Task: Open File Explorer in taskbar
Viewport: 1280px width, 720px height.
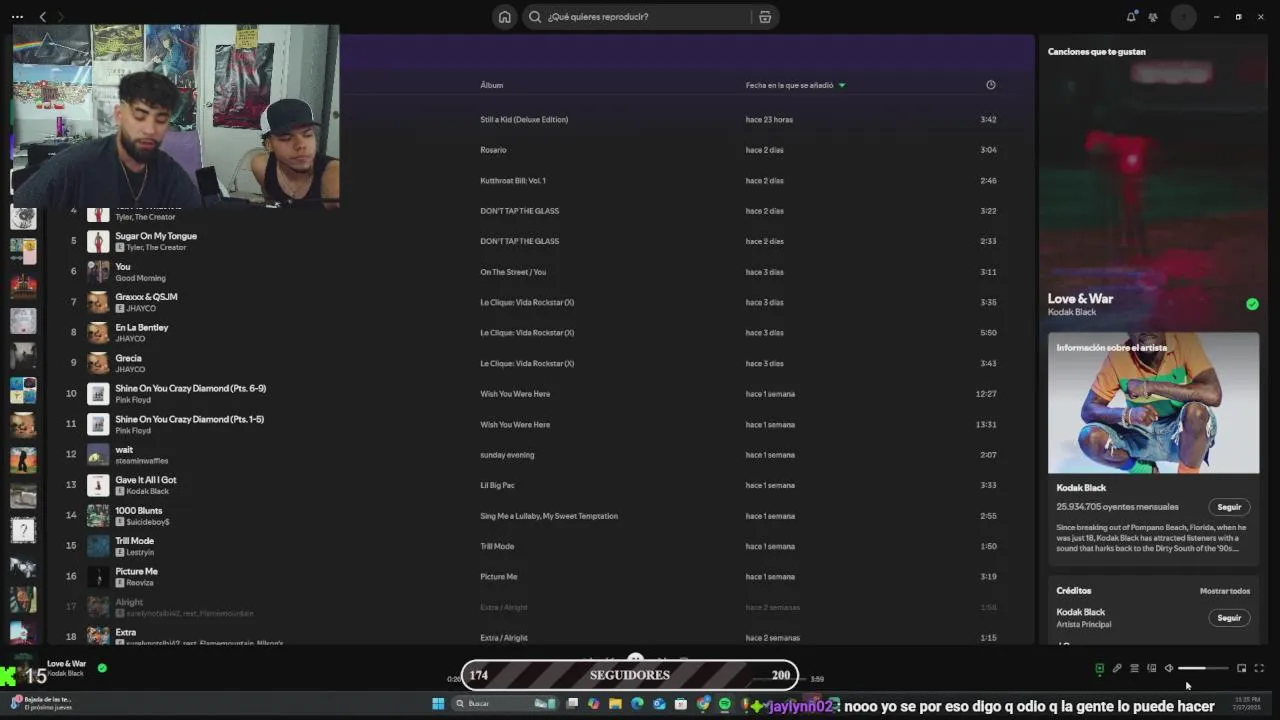Action: pyautogui.click(x=615, y=704)
